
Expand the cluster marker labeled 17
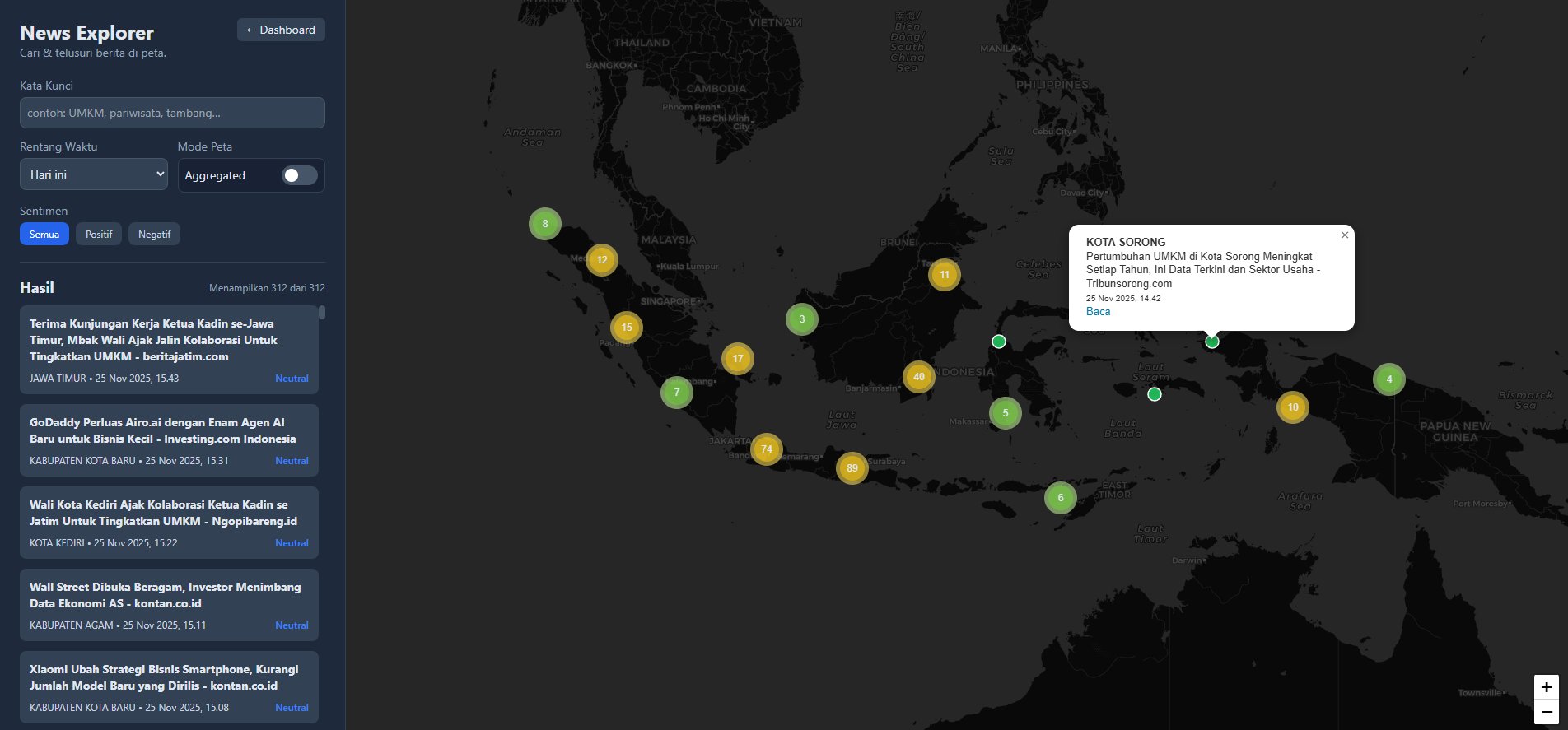737,359
